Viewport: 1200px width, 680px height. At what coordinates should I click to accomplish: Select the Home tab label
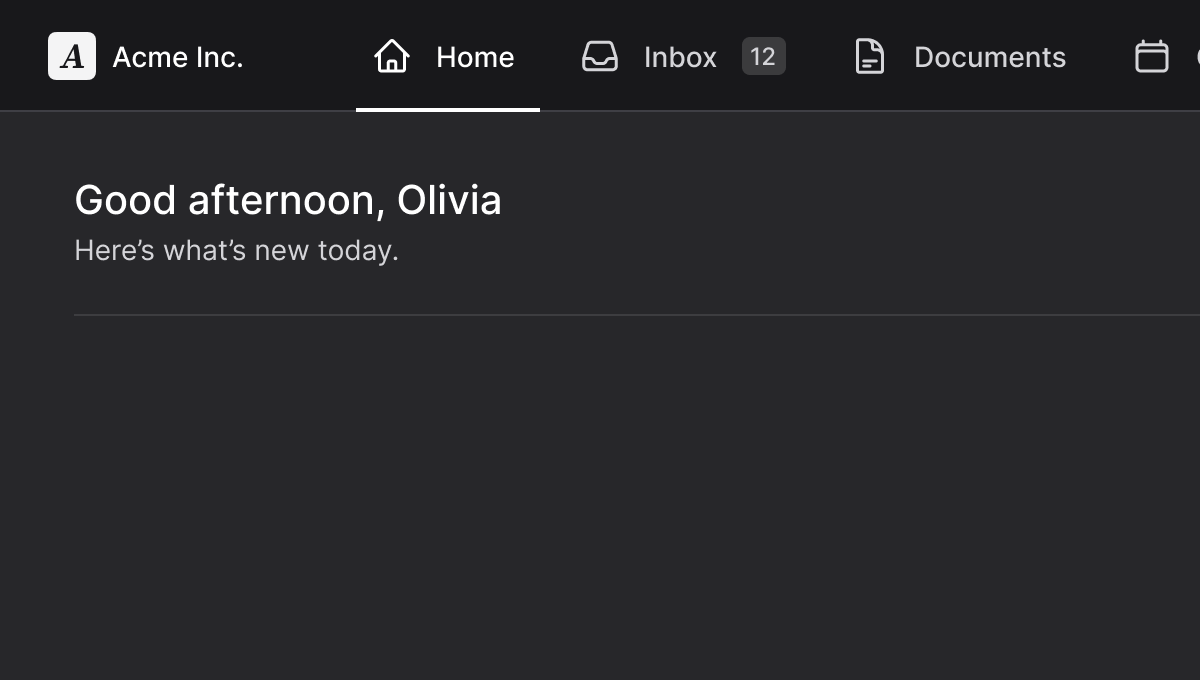475,57
